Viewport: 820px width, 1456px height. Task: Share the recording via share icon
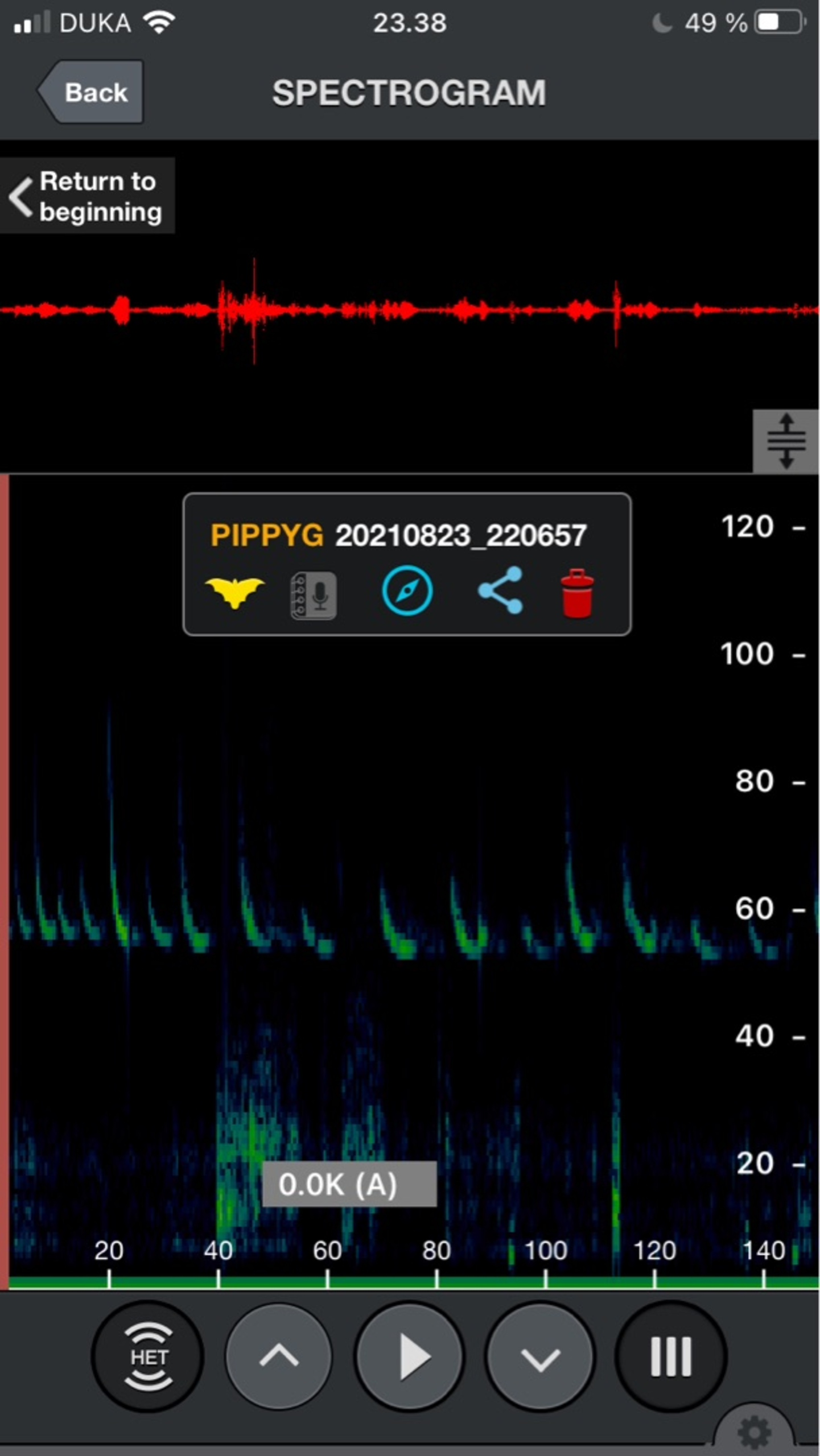point(500,590)
